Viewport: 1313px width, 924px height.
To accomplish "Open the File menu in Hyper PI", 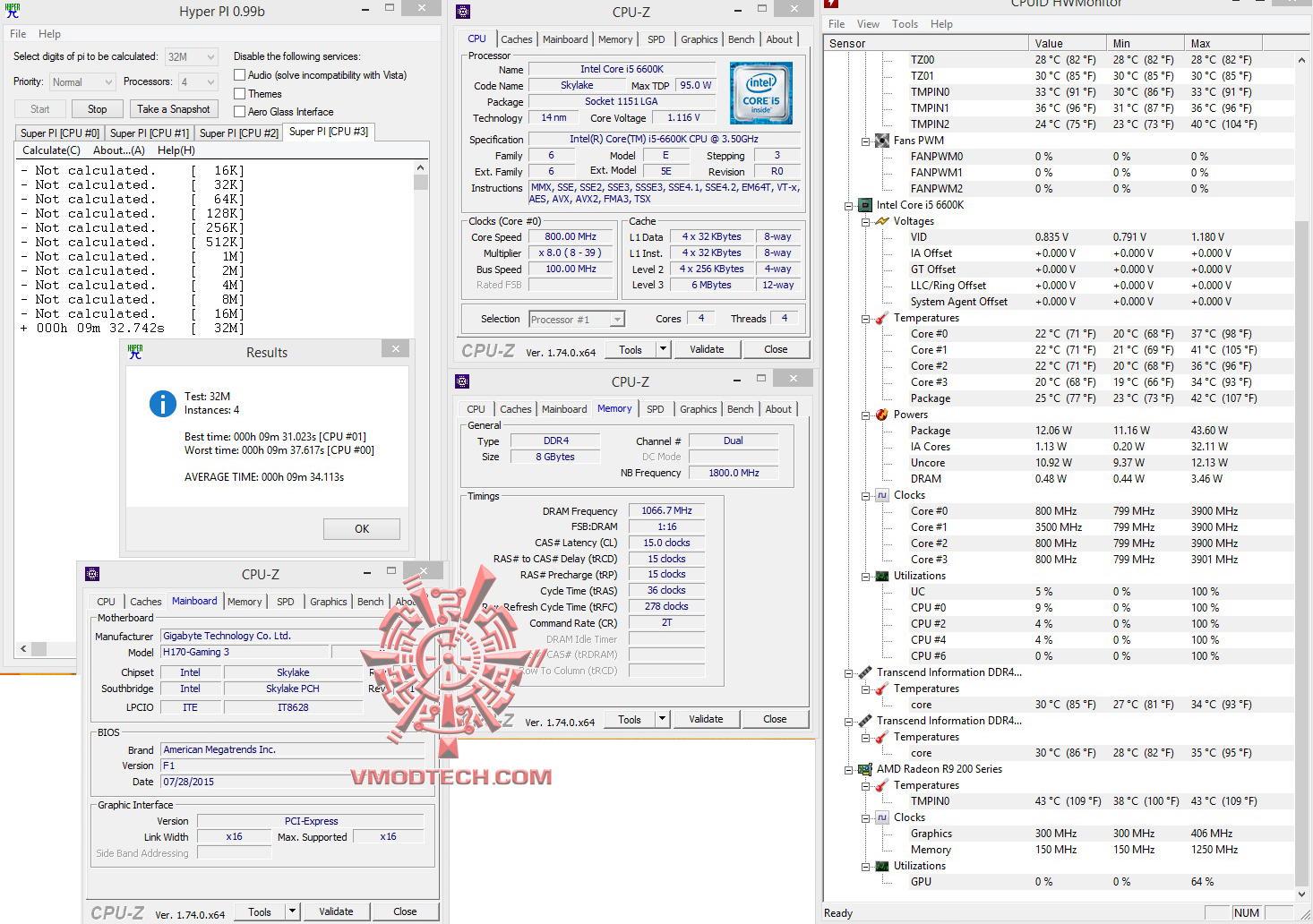I will [18, 34].
